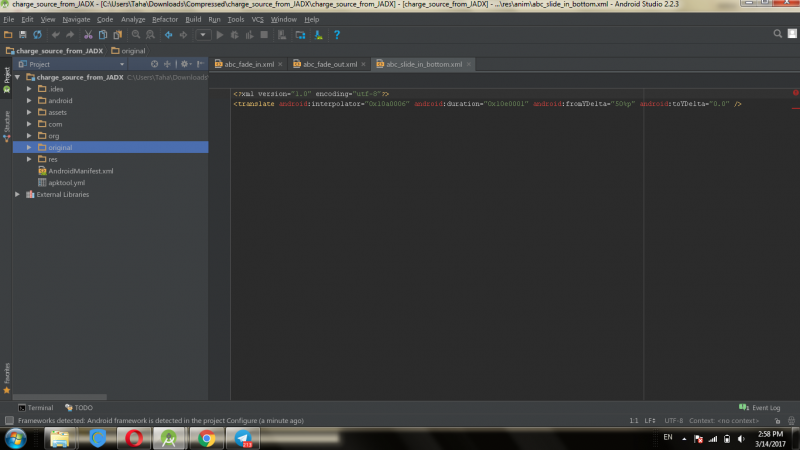The width and height of the screenshot is (800, 450).
Task: Click the Help question mark icon
Action: [337, 34]
